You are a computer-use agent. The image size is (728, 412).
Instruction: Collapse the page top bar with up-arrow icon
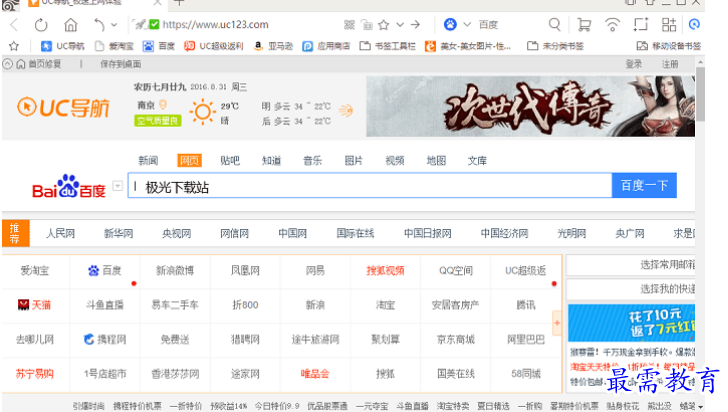(x=7, y=64)
